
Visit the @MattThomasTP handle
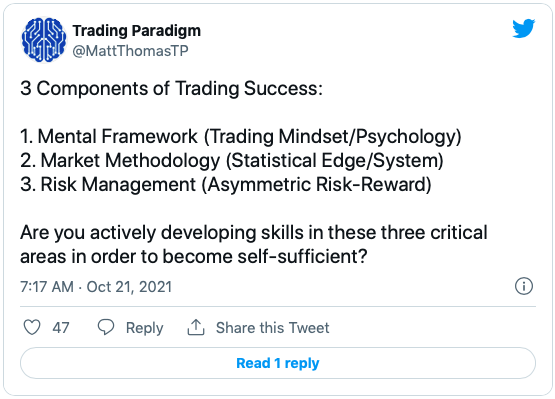click(x=130, y=51)
